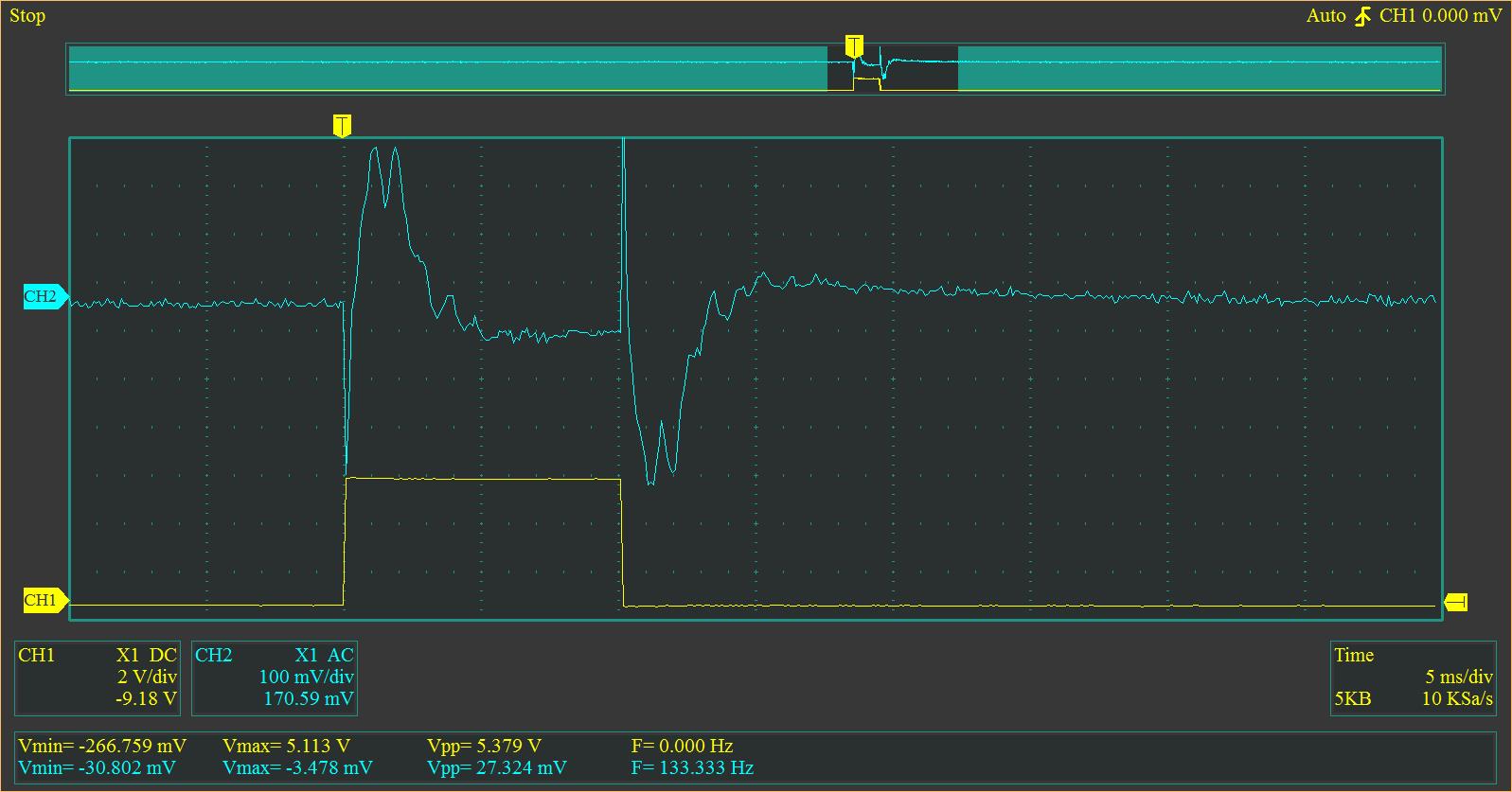Click the 170.59 mV CH2 offset value

tap(309, 699)
